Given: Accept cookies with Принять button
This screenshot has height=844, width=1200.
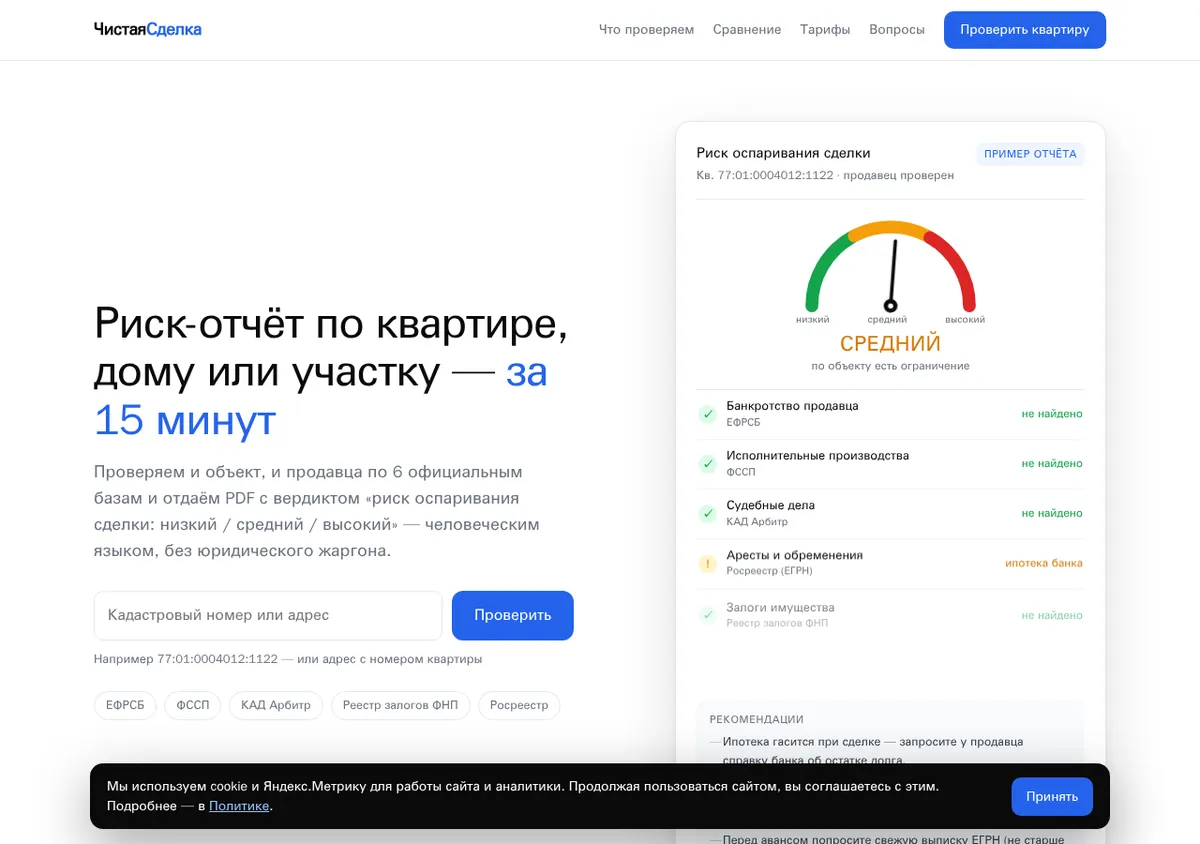Looking at the screenshot, I should (1052, 797).
